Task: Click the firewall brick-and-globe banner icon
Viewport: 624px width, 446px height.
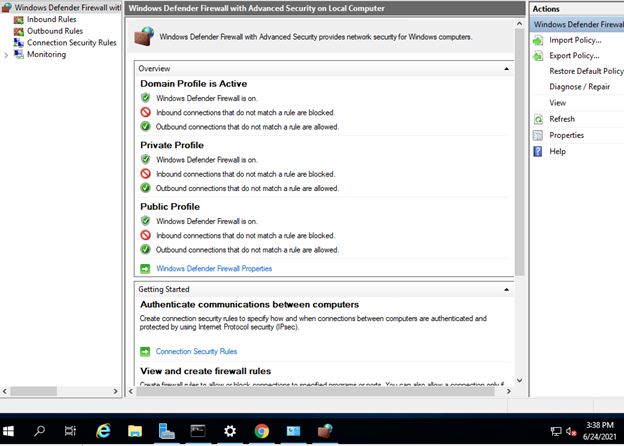Action: coord(144,37)
